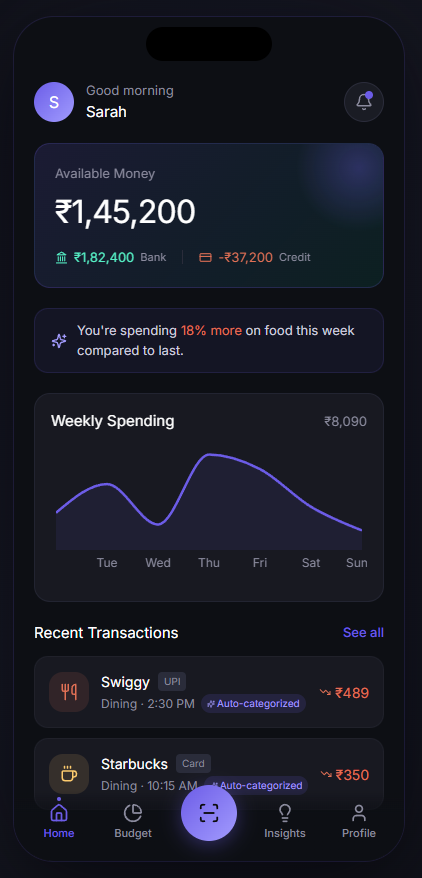The width and height of the screenshot is (422, 878).
Task: Go to the Profile tab
Action: point(359,821)
